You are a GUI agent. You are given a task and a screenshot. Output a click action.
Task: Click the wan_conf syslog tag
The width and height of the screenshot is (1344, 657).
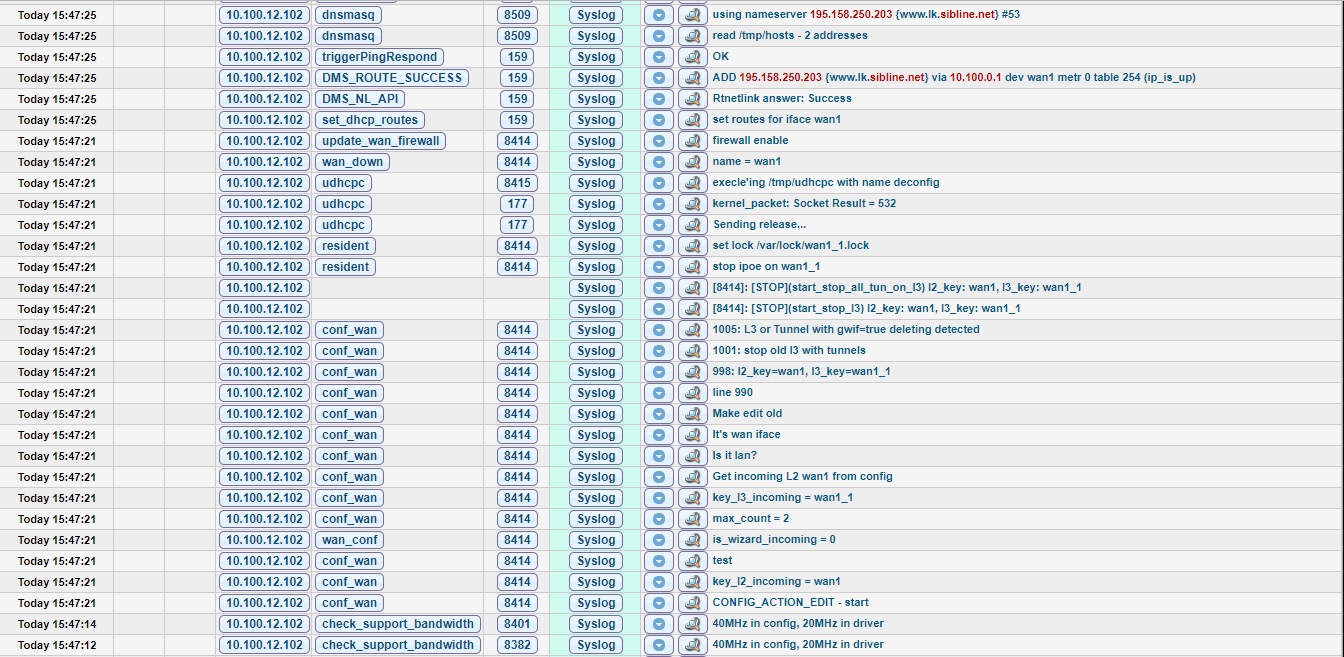coord(349,540)
